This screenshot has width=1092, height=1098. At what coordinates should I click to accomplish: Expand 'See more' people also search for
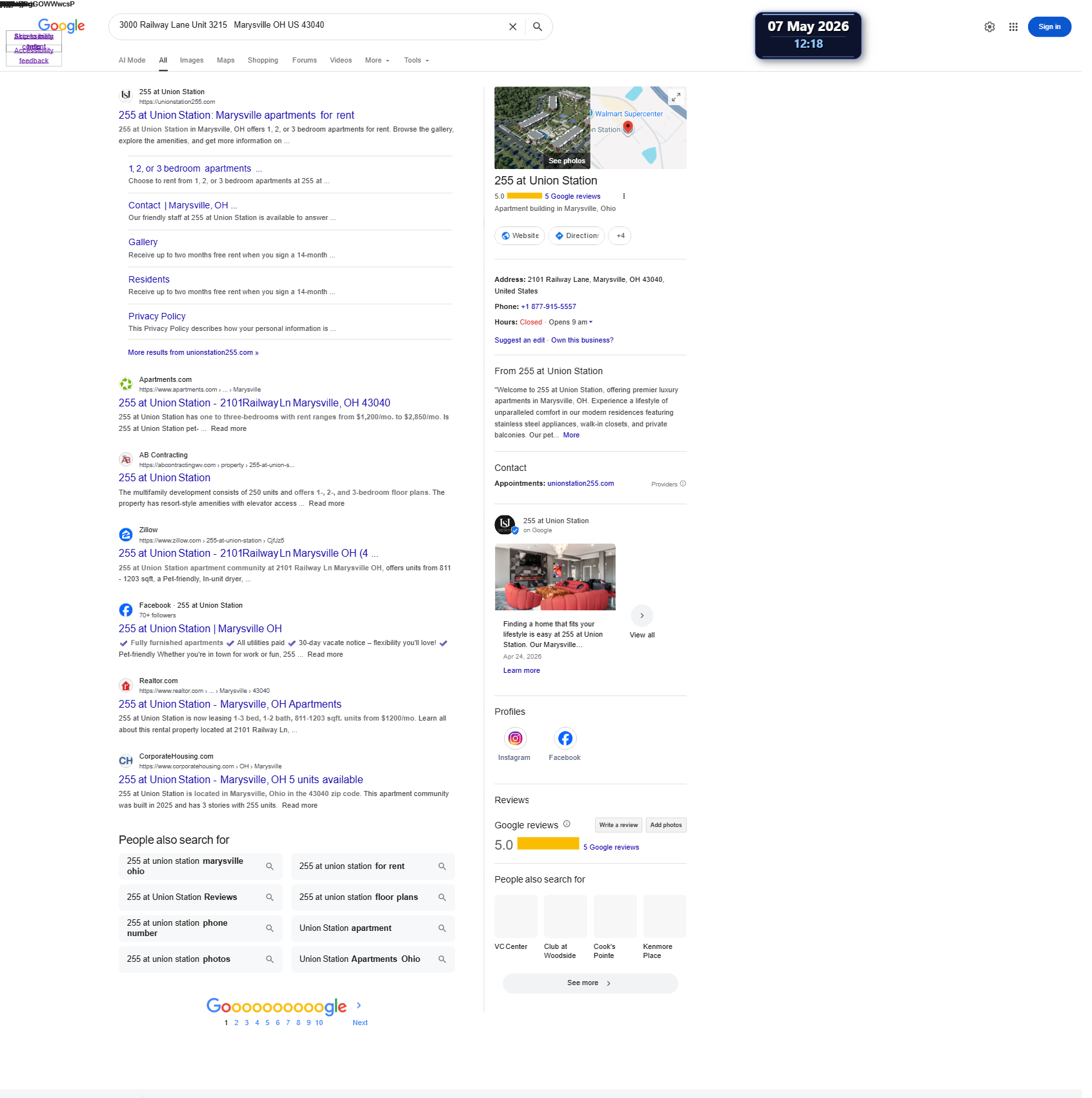590,983
